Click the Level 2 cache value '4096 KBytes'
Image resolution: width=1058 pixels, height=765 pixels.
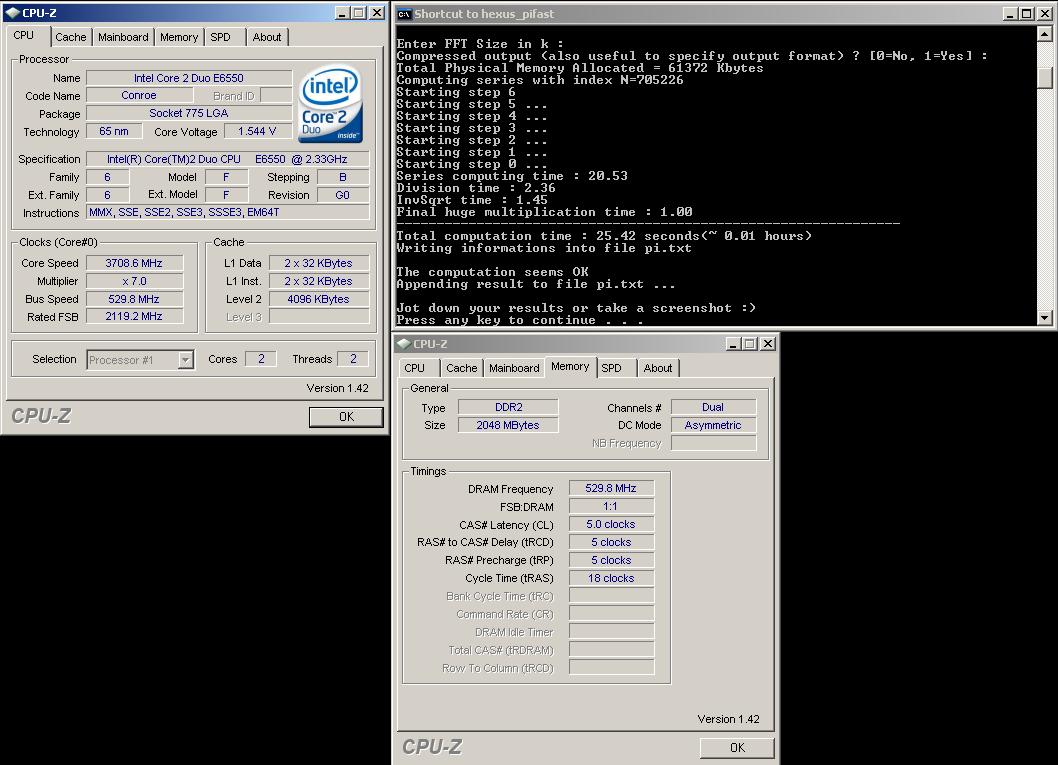click(318, 299)
